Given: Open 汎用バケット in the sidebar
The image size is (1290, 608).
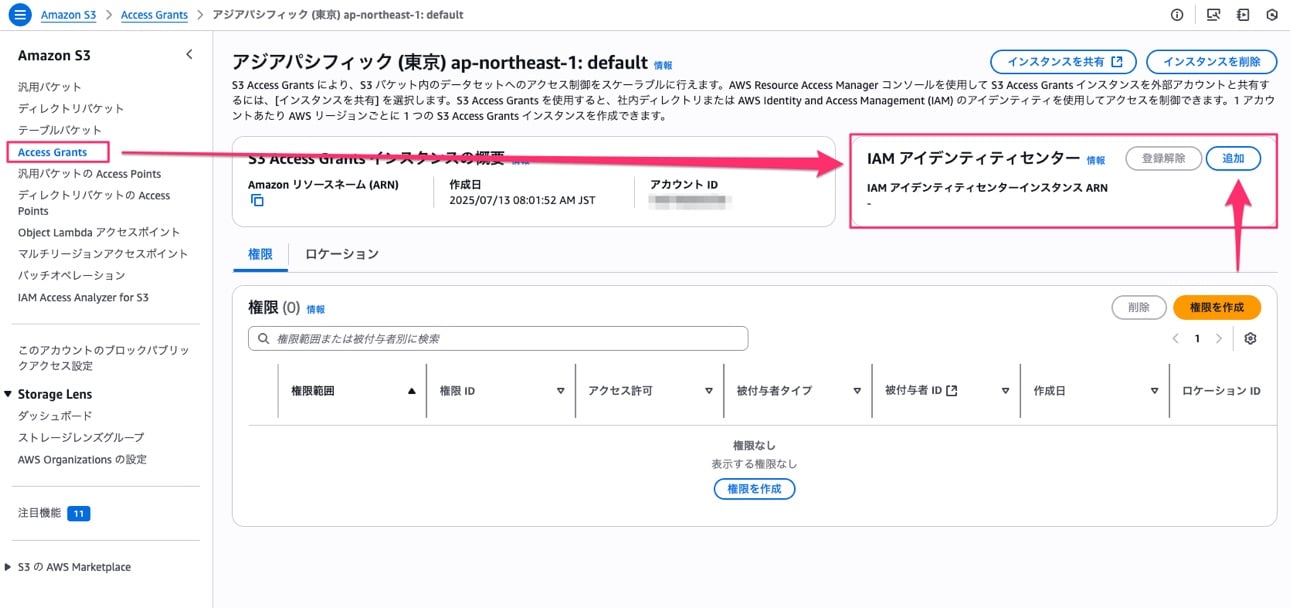Looking at the screenshot, I should (50, 87).
